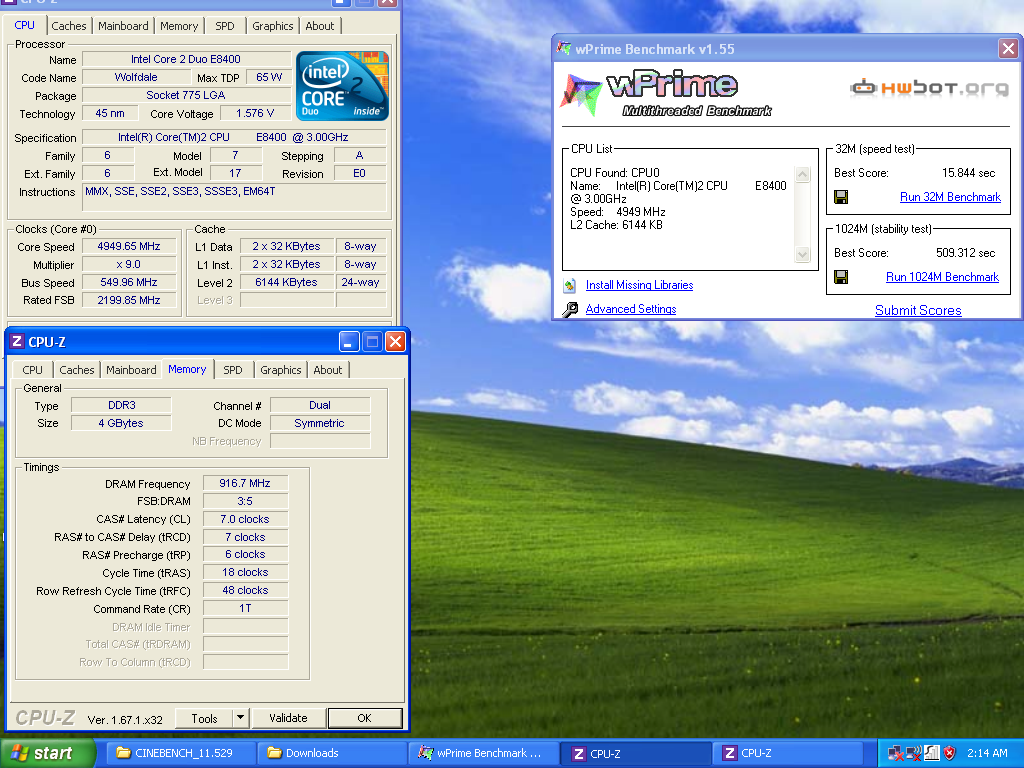
Task: Click the 509.312 sec best score
Action: 965,253
